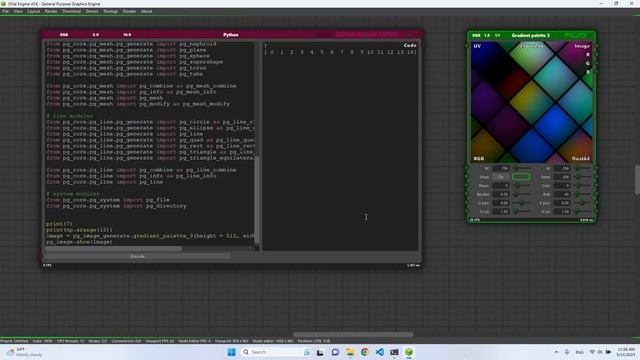
Task: Open the Donate menu
Action: [129, 11]
